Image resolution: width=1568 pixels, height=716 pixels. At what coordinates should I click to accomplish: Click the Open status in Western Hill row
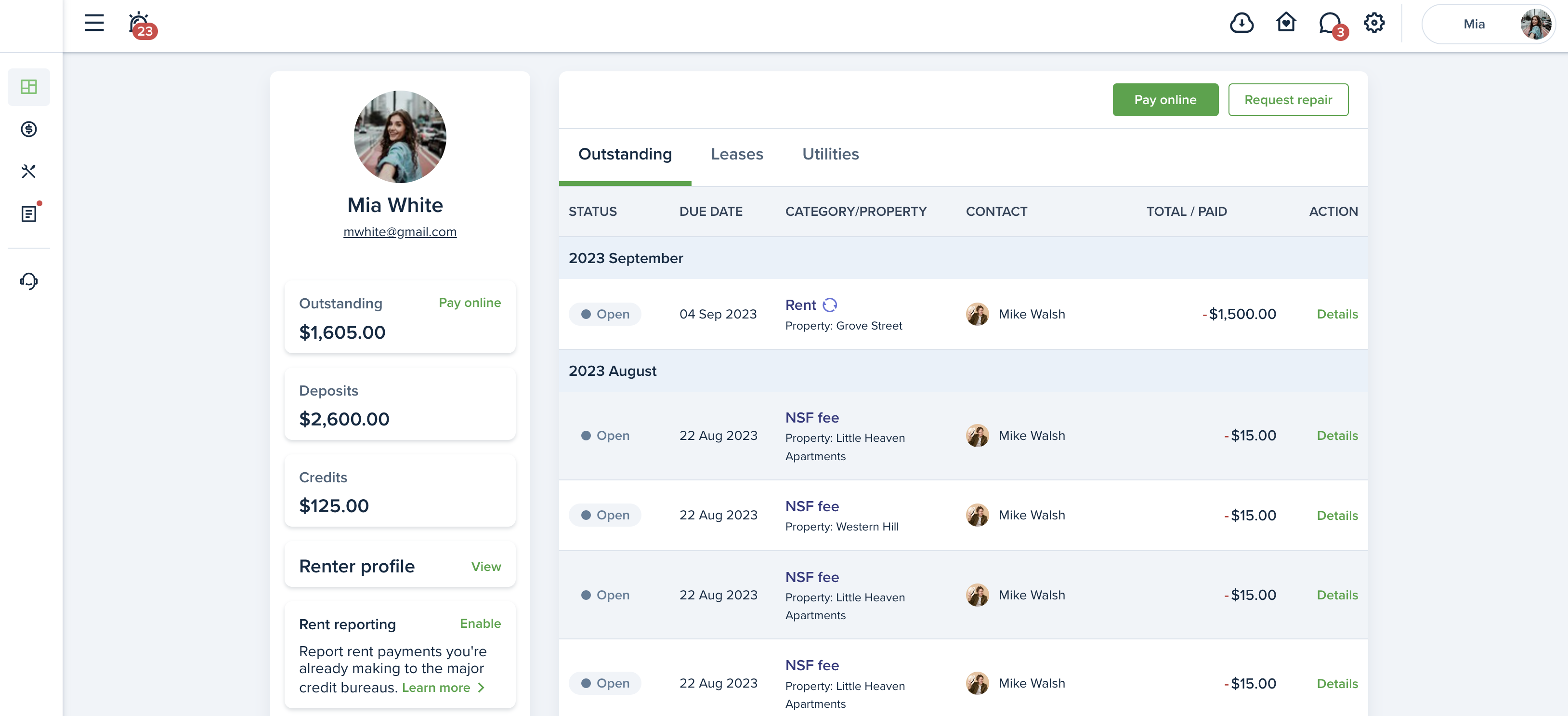(x=605, y=515)
